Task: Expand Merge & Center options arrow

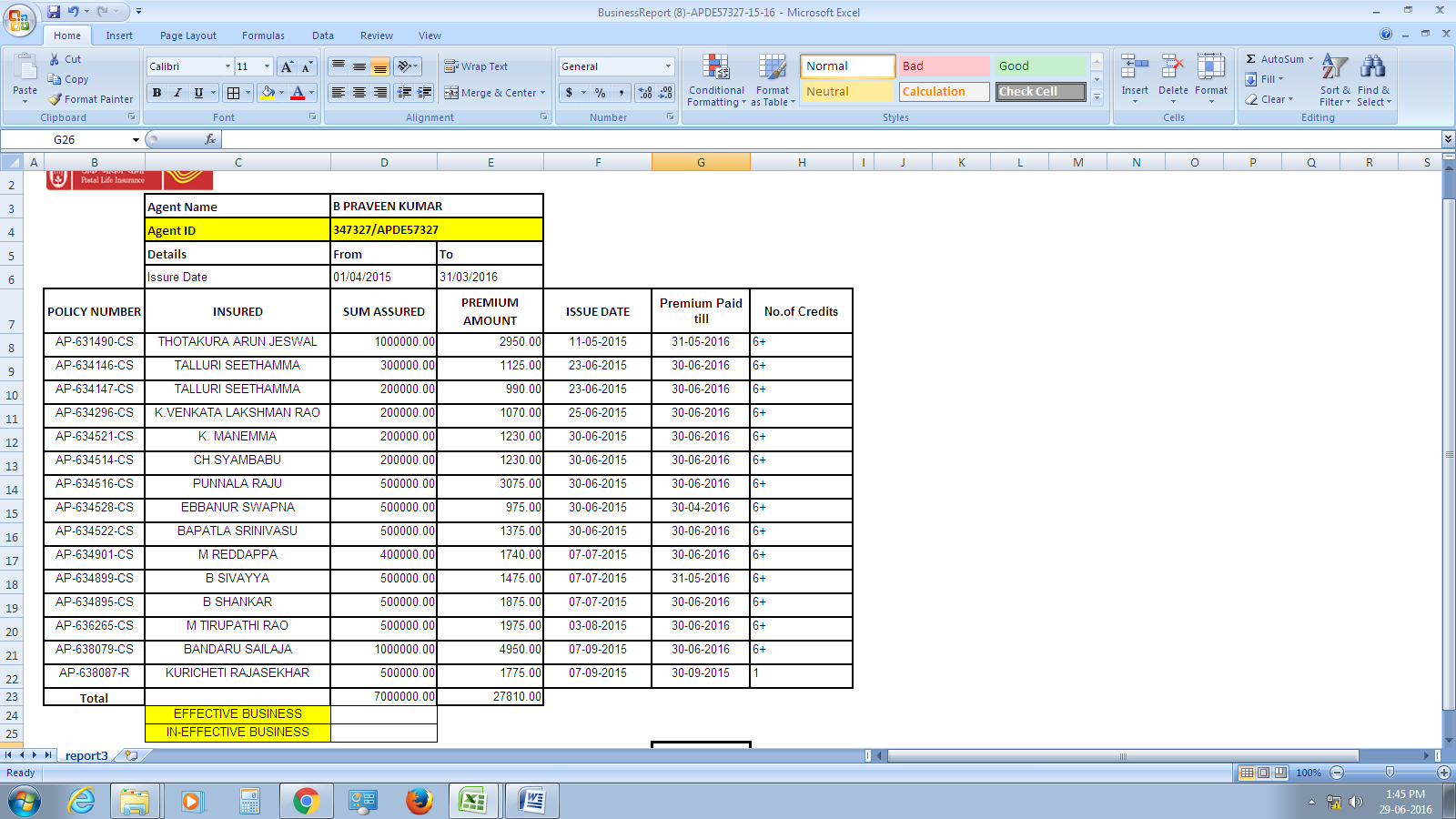Action: click(542, 93)
